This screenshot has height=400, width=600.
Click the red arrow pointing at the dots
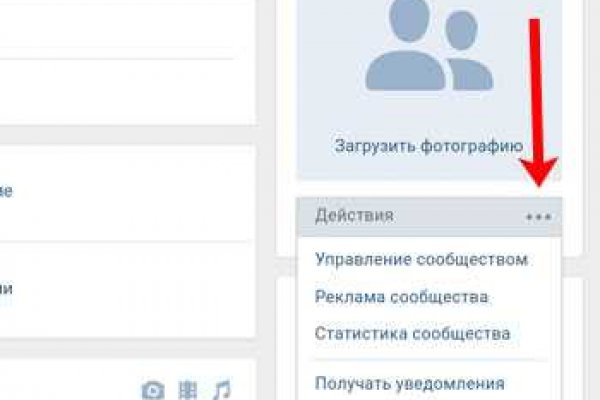tap(537, 100)
